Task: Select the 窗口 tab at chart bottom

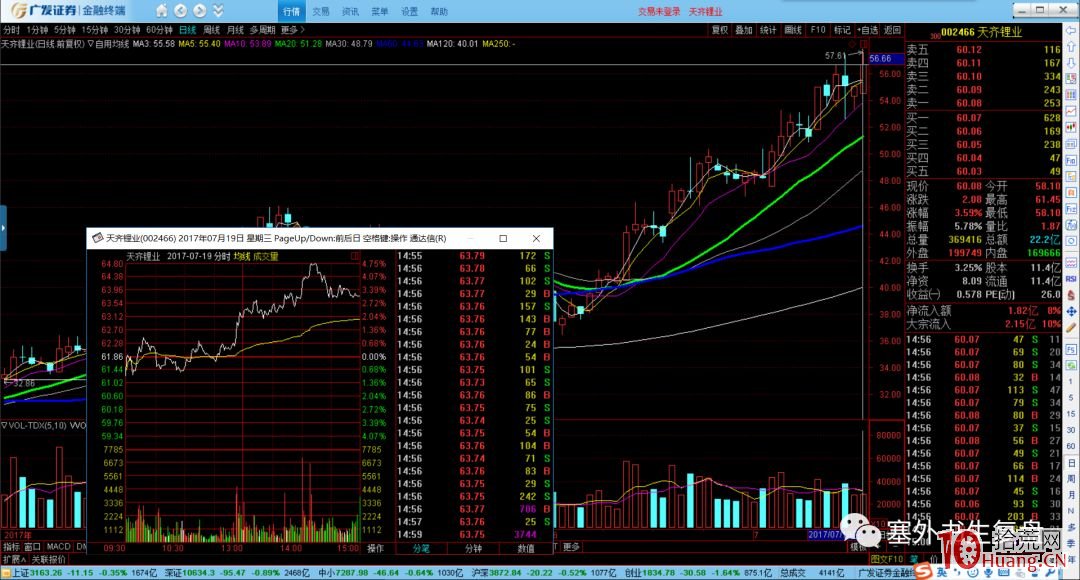Action: tap(33, 546)
